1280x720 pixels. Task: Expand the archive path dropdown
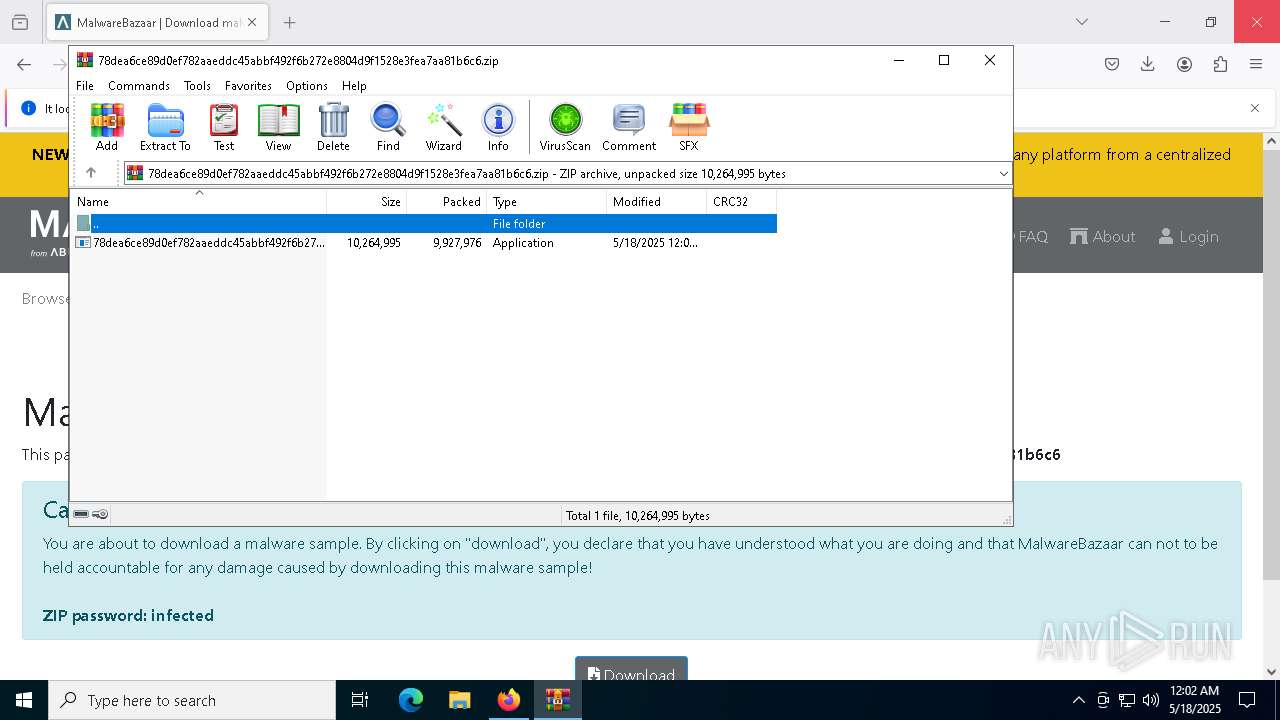[1003, 173]
